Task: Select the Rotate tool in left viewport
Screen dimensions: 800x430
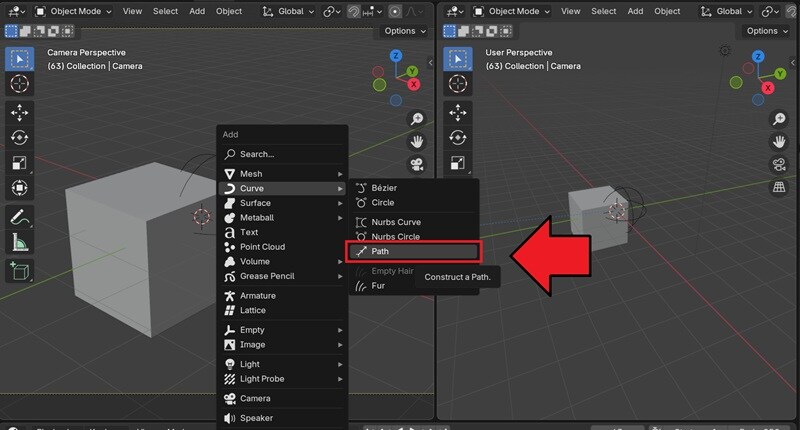Action: coord(19,138)
